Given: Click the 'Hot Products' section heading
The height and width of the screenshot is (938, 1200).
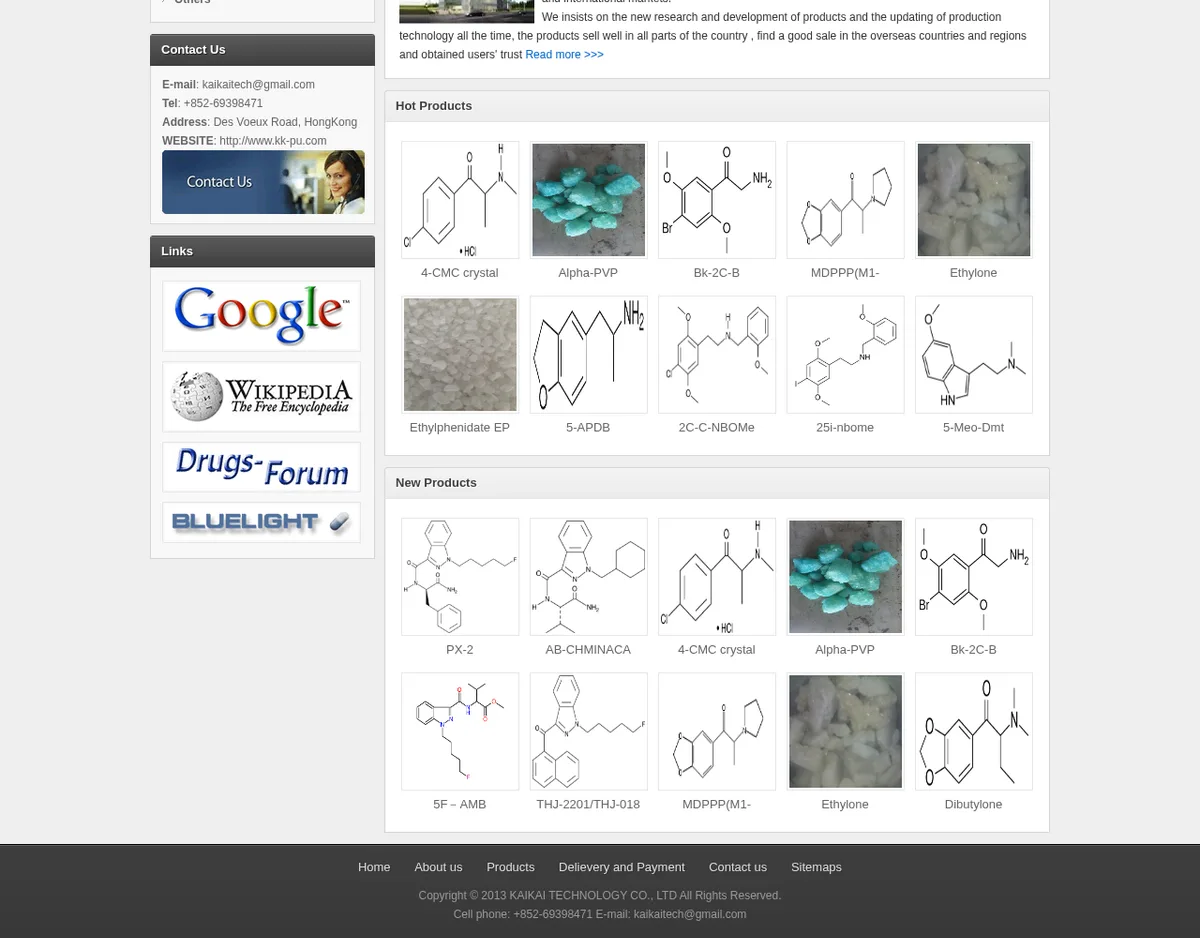Looking at the screenshot, I should click(434, 106).
